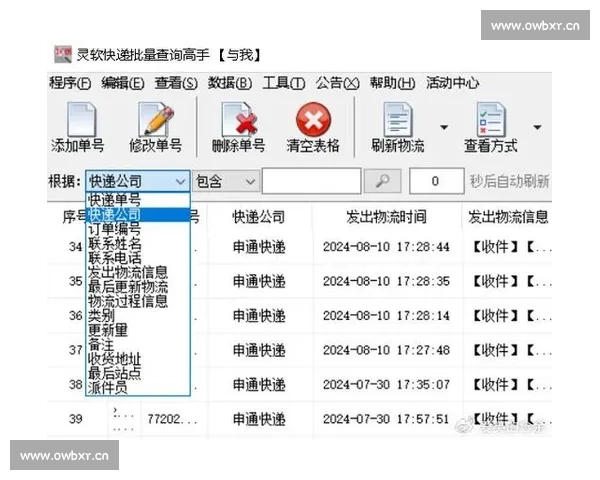Viewport: 600px width, 480px height.
Task: Click time cell 2024-08-10 17:28:44
Action: click(386, 247)
